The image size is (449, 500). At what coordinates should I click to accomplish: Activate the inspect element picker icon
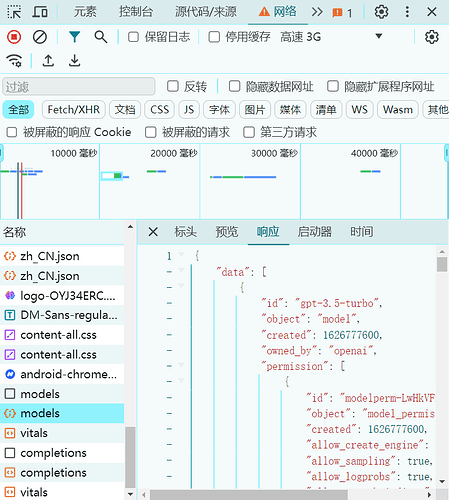coord(14,12)
